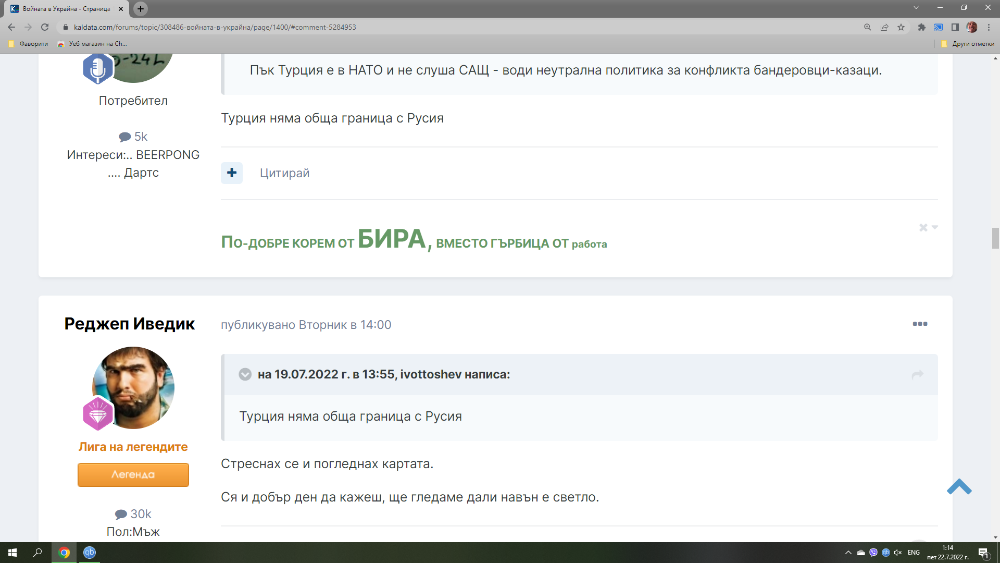Open the post three-dot options menu
Viewport: 1000px width, 563px height.
920,324
